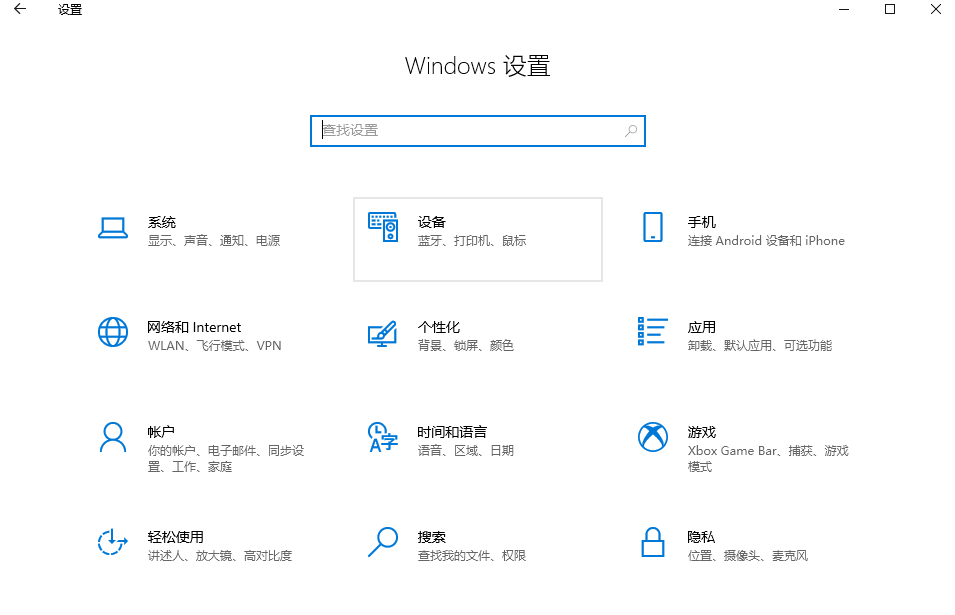Click the '时间和语言' heading text
The width and height of the screenshot is (955, 615).
click(x=452, y=432)
